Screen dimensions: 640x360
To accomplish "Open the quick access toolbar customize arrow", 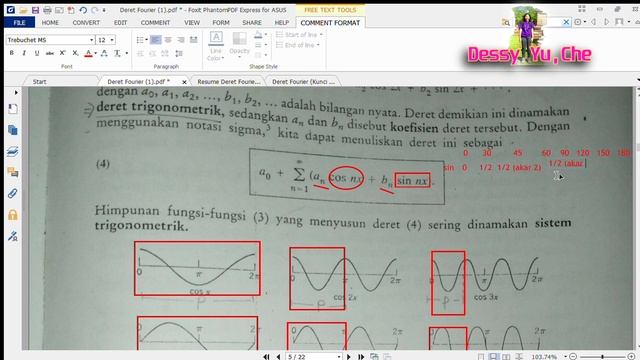I will [x=104, y=10].
